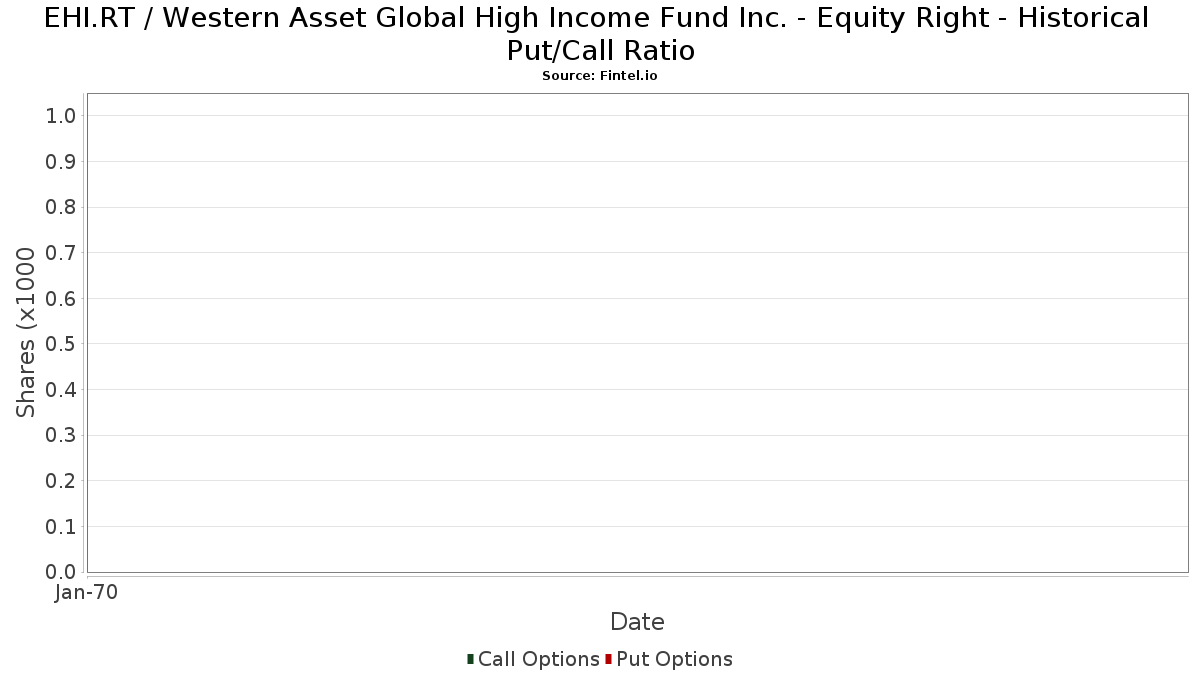Click the 0.7 y-axis tick label
Image resolution: width=1200 pixels, height=675 pixels.
[62, 253]
